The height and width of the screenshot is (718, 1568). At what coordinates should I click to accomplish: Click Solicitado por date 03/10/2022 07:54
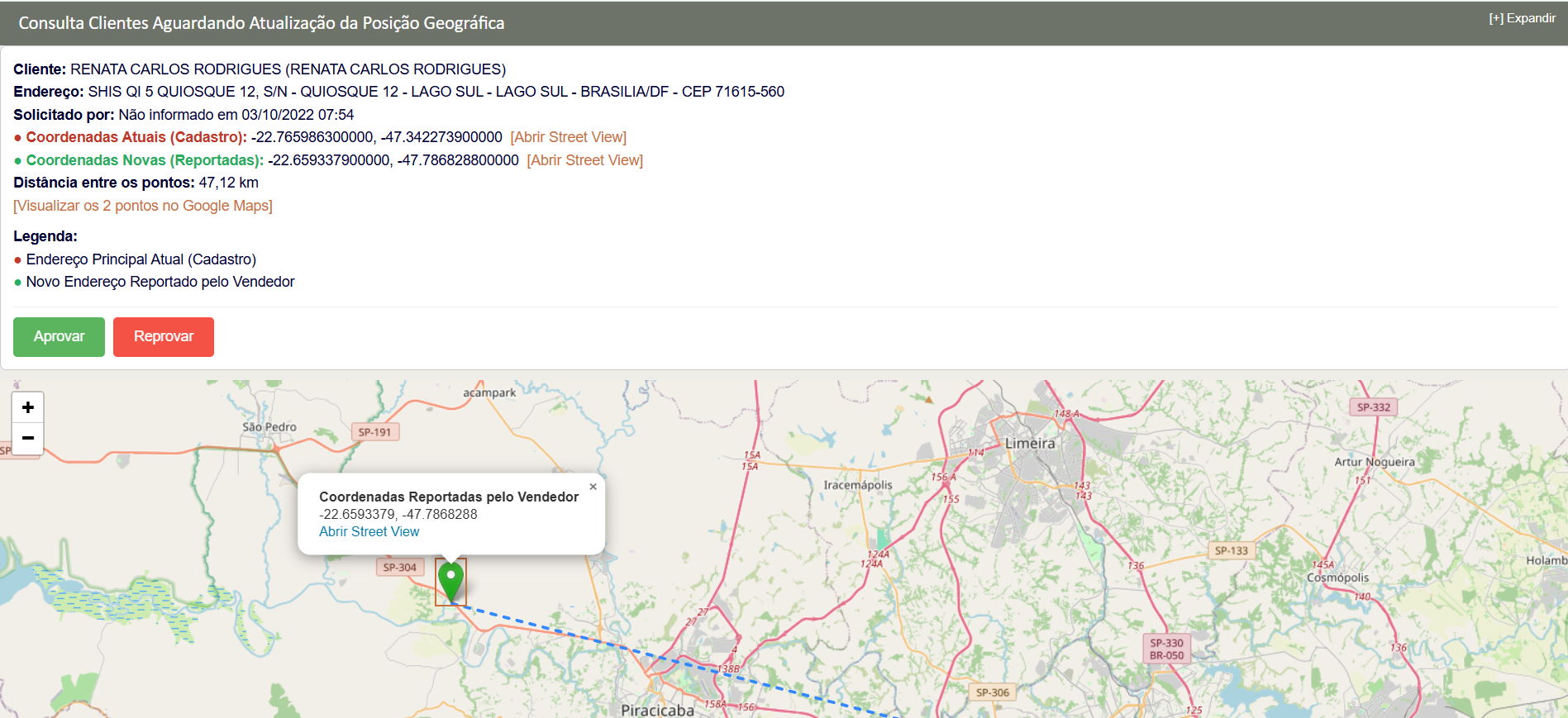(298, 115)
